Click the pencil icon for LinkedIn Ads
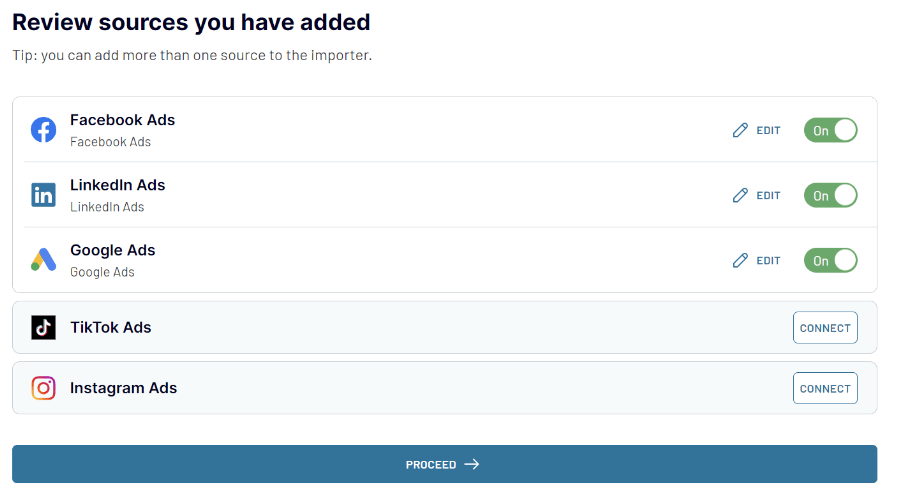This screenshot has width=897, height=500. click(740, 196)
